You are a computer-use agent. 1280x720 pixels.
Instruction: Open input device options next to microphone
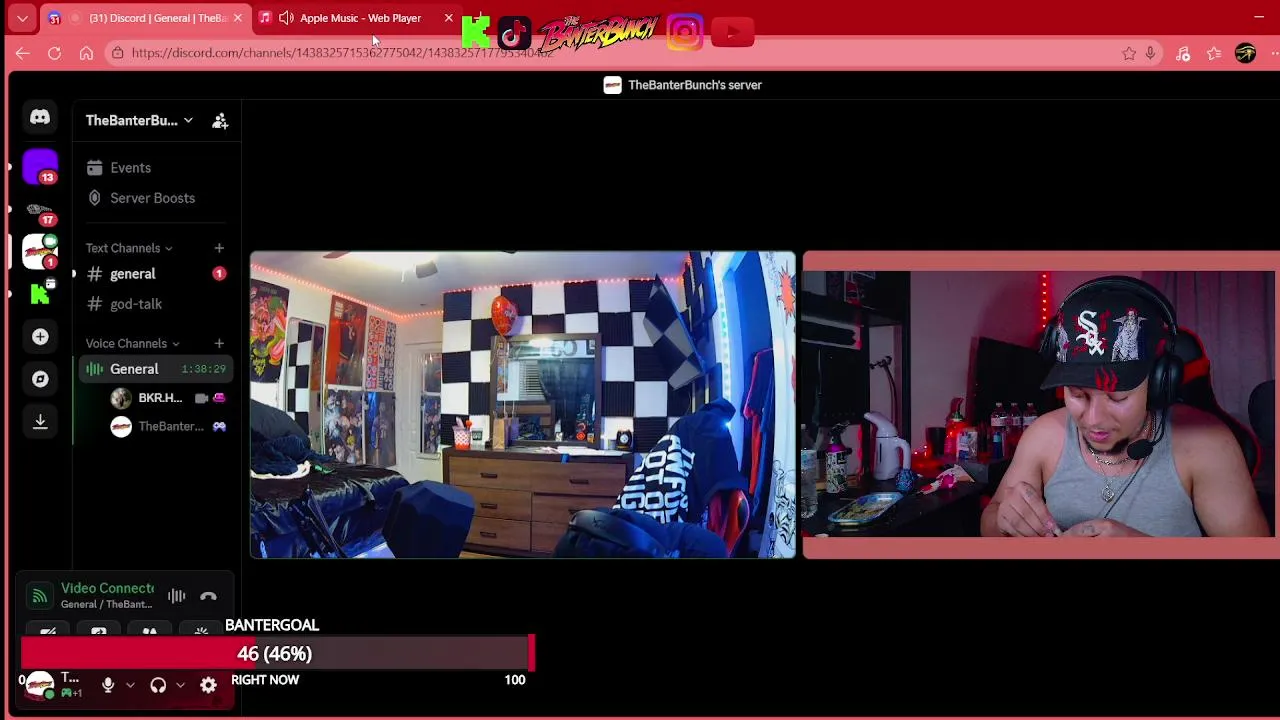click(130, 686)
